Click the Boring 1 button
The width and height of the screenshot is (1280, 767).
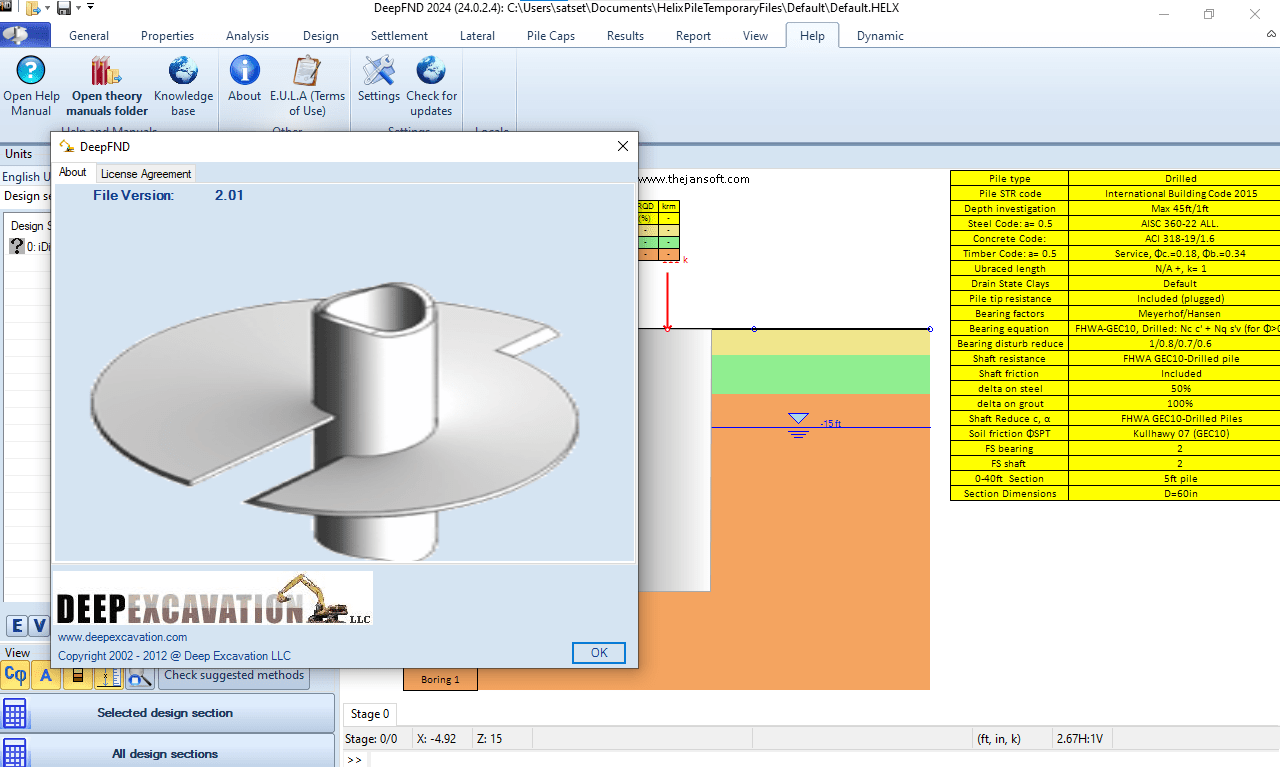tap(440, 679)
